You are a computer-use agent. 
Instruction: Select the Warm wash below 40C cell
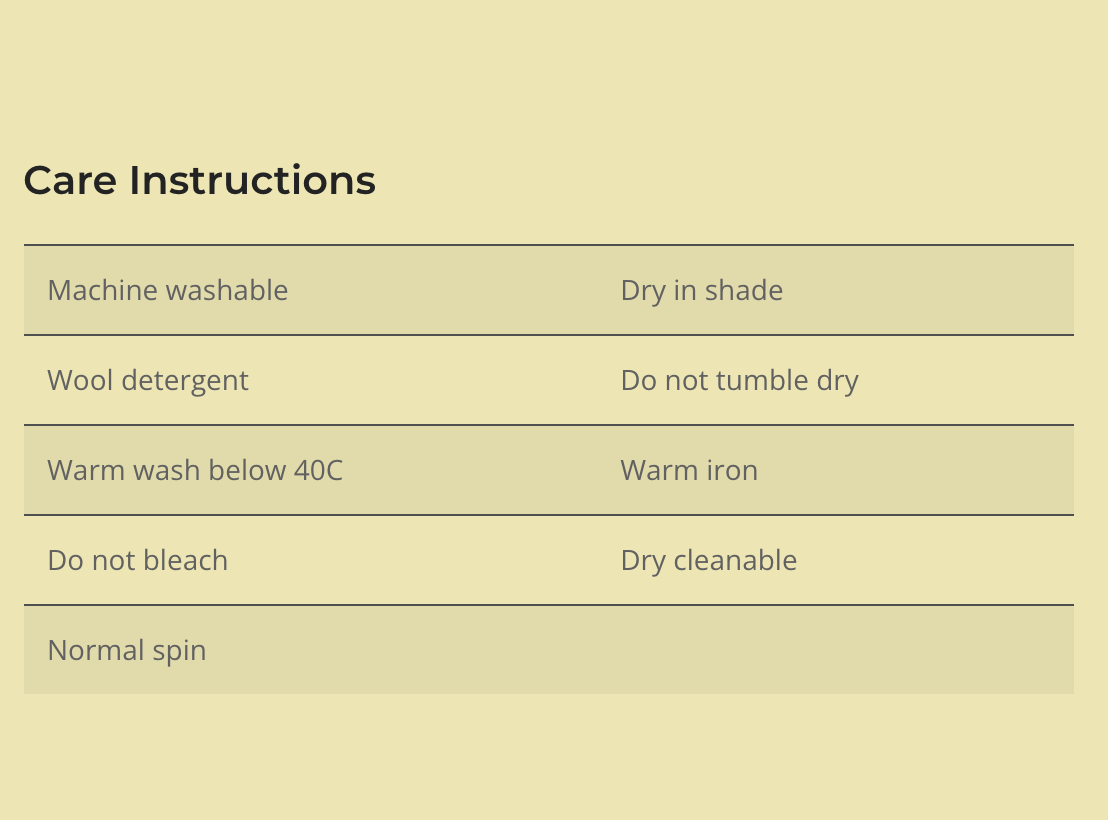[195, 471]
